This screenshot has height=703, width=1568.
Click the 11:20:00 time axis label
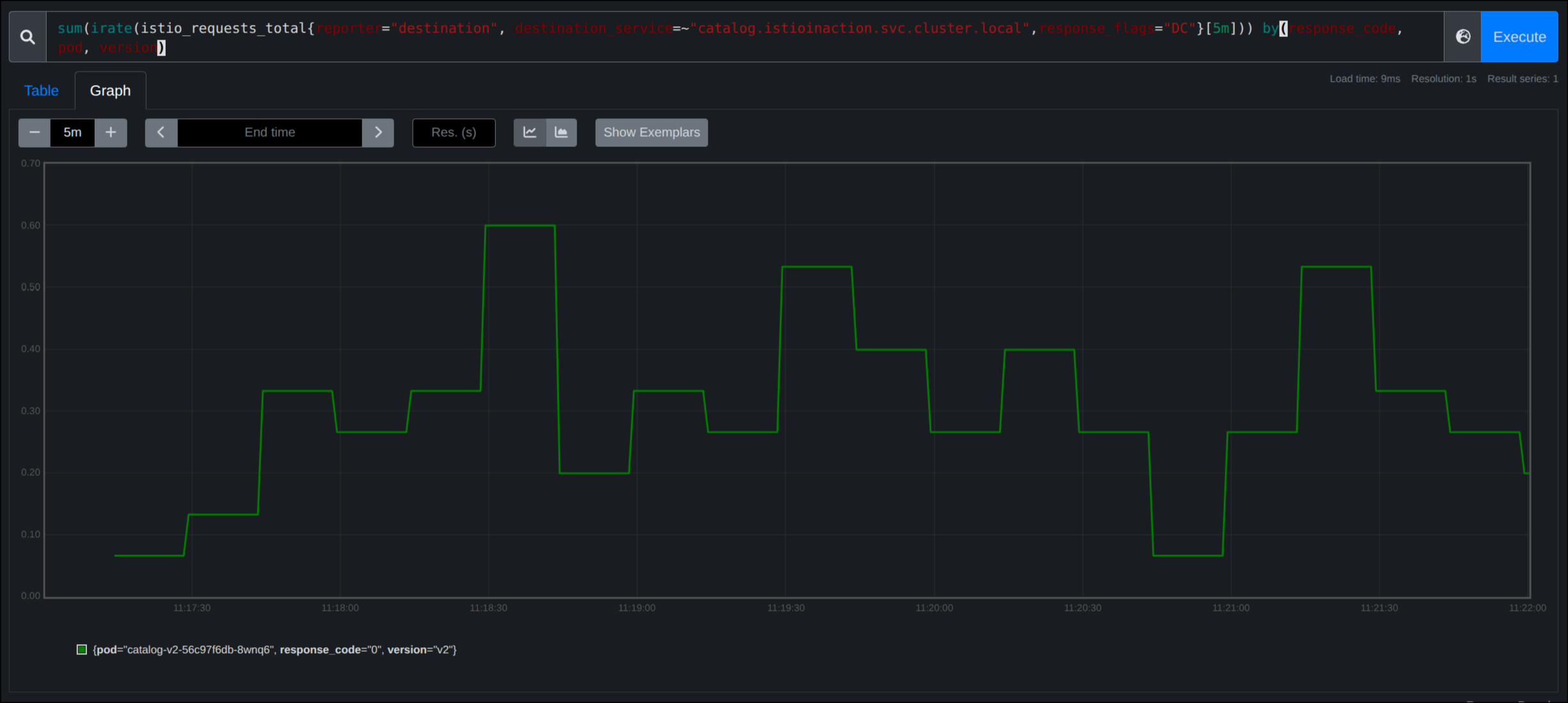pyautogui.click(x=934, y=608)
